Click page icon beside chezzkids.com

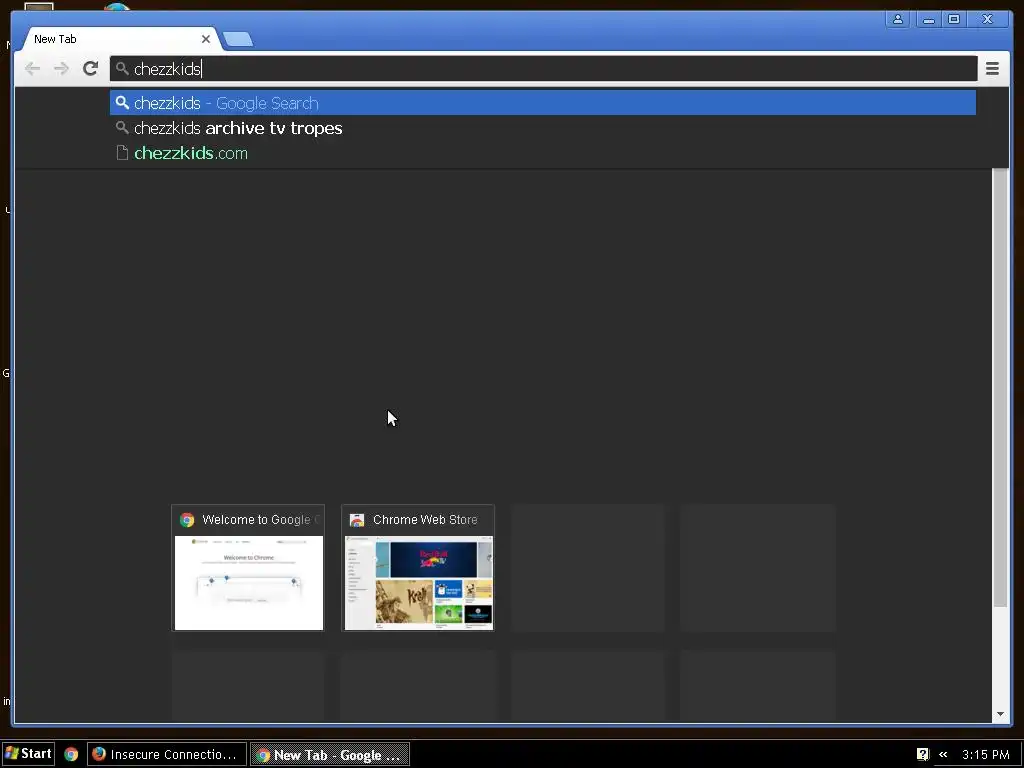pos(121,153)
